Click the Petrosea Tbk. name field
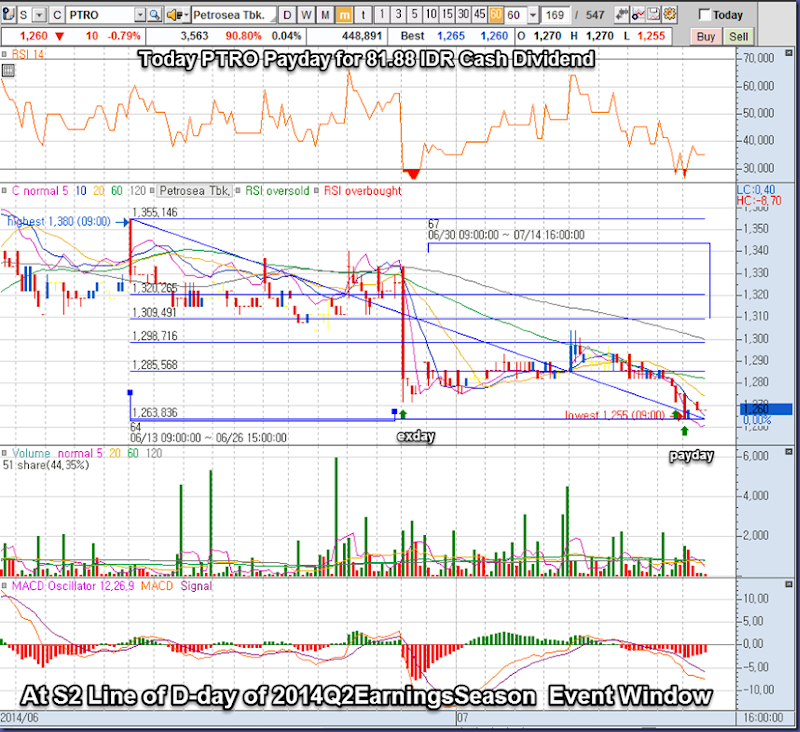The height and width of the screenshot is (732, 800). click(x=234, y=15)
